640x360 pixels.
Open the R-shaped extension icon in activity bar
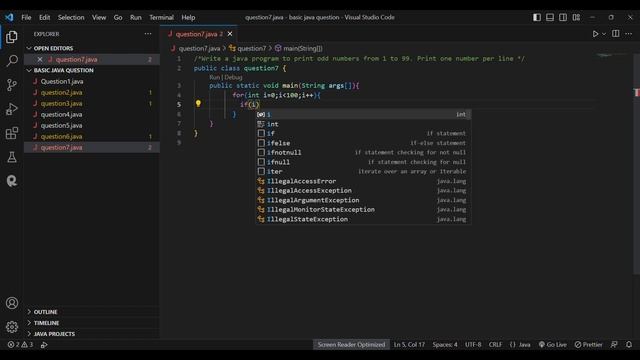12,181
